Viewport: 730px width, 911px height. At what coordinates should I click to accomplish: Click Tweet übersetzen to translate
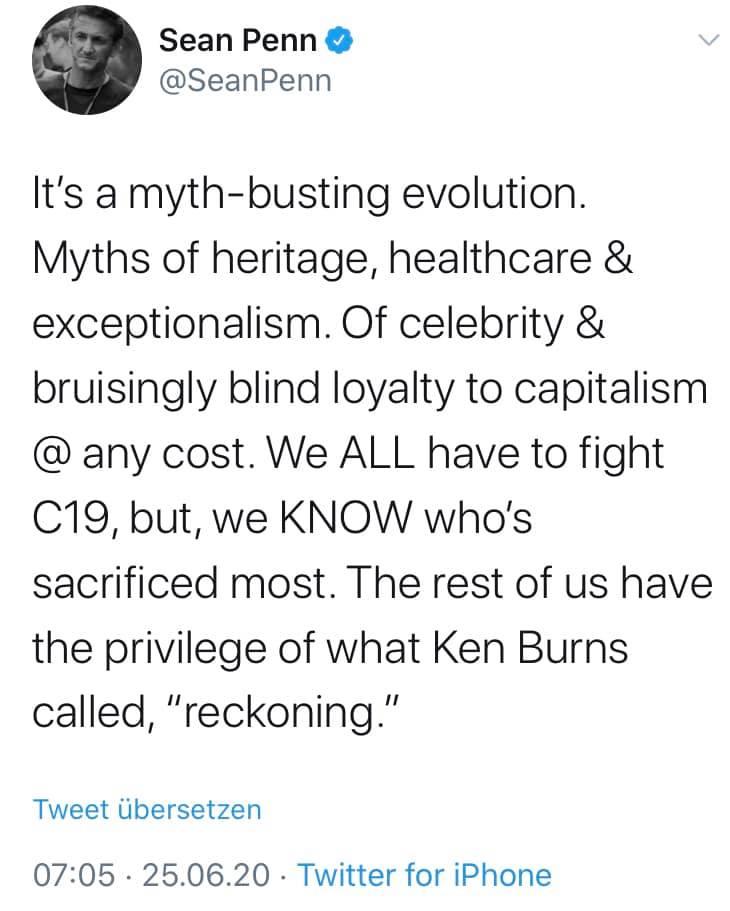tap(147, 809)
